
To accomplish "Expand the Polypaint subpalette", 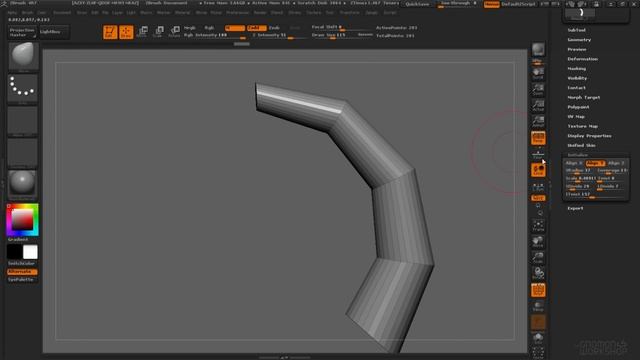I will click(x=578, y=107).
